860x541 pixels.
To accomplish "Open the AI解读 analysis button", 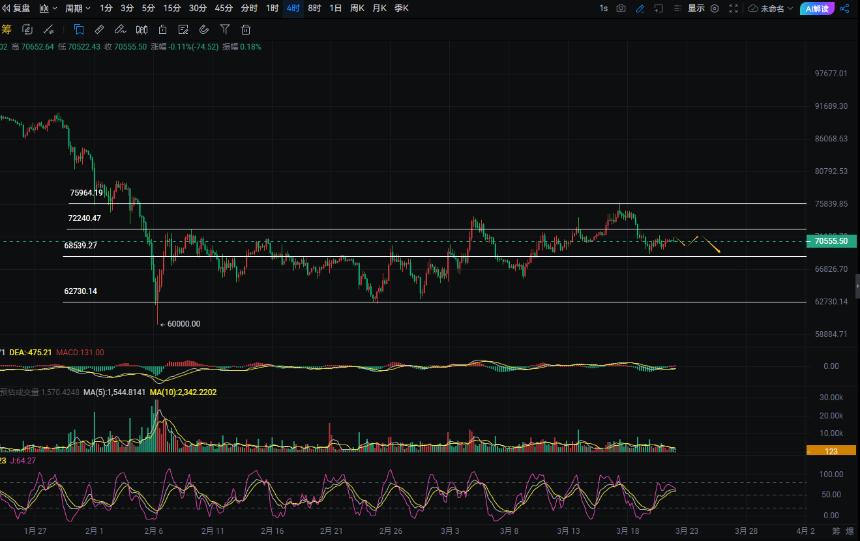I will [817, 8].
